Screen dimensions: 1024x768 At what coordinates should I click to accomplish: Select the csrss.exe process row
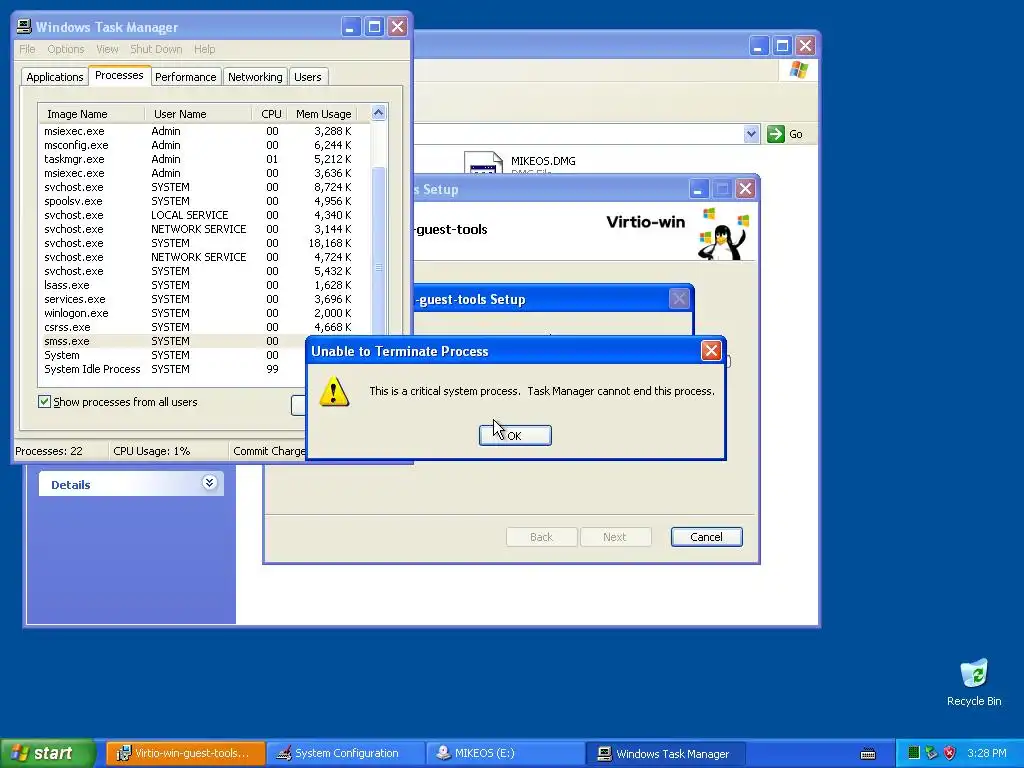[204, 327]
